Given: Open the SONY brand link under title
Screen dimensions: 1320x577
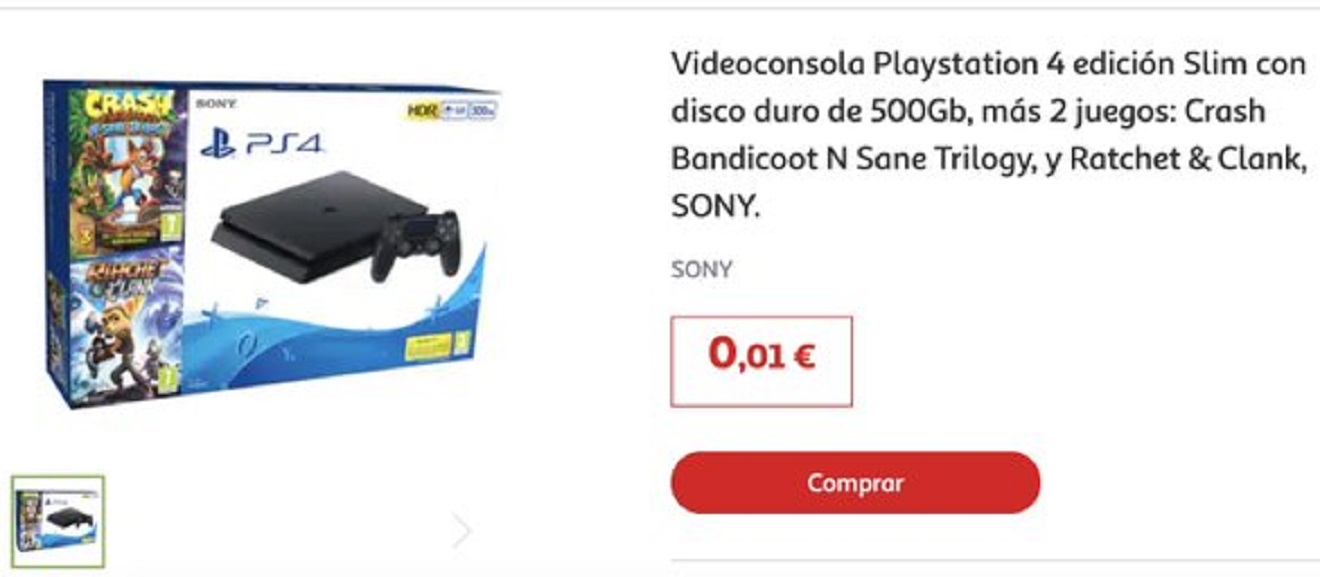Looking at the screenshot, I should pos(701,269).
